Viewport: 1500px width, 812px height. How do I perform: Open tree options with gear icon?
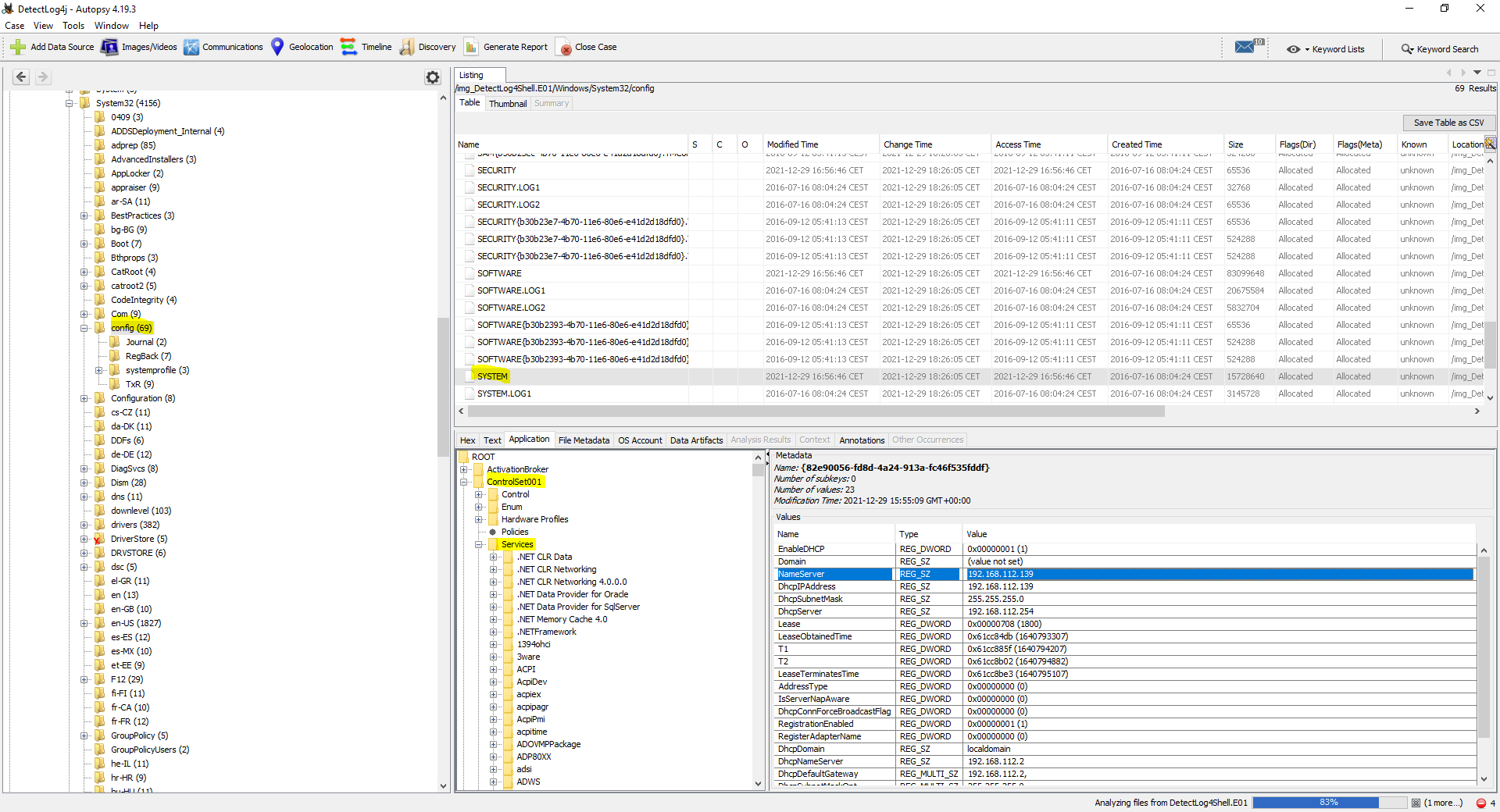point(432,77)
